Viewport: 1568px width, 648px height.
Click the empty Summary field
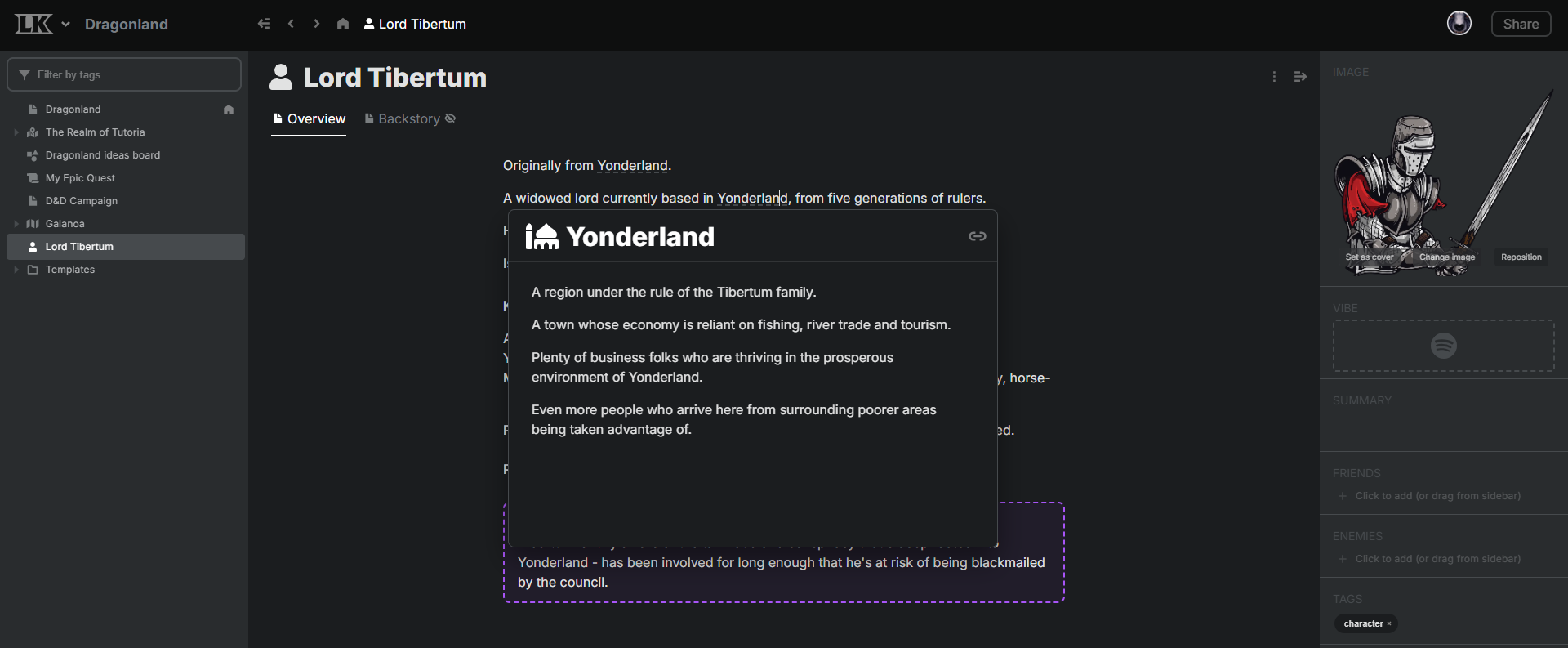(x=1444, y=427)
